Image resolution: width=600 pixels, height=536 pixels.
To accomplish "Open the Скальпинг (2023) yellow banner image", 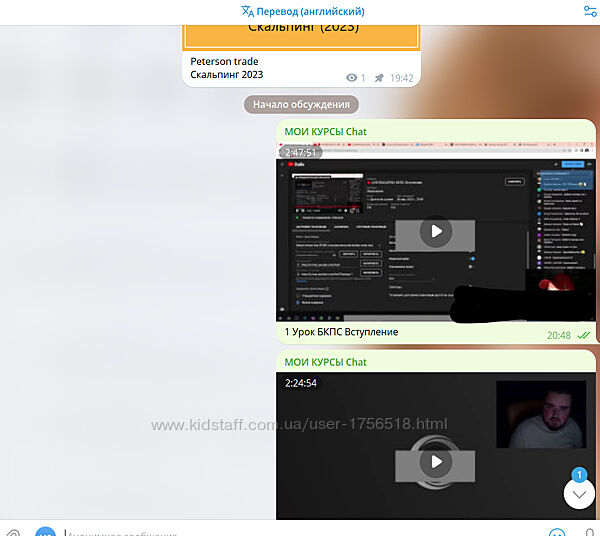I will tap(301, 27).
